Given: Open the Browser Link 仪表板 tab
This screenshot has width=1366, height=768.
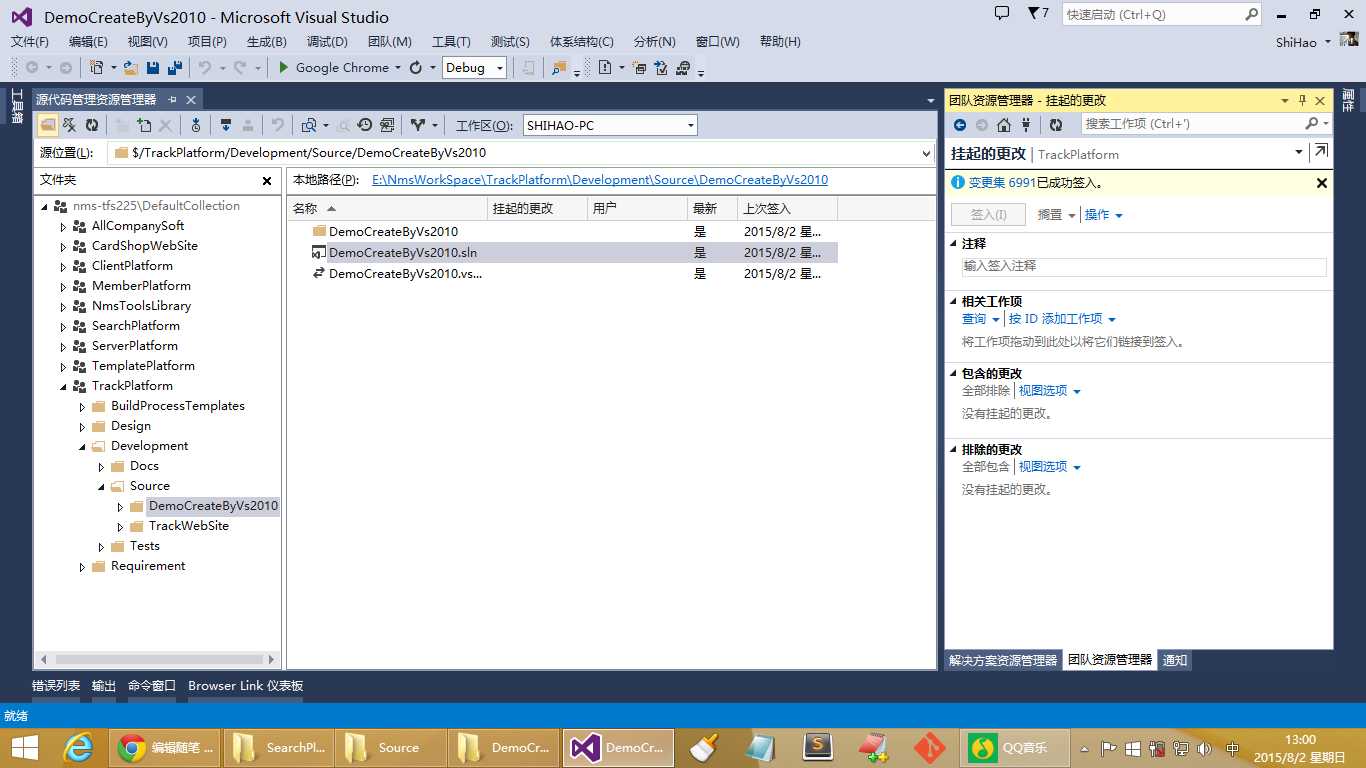Looking at the screenshot, I should coord(246,686).
